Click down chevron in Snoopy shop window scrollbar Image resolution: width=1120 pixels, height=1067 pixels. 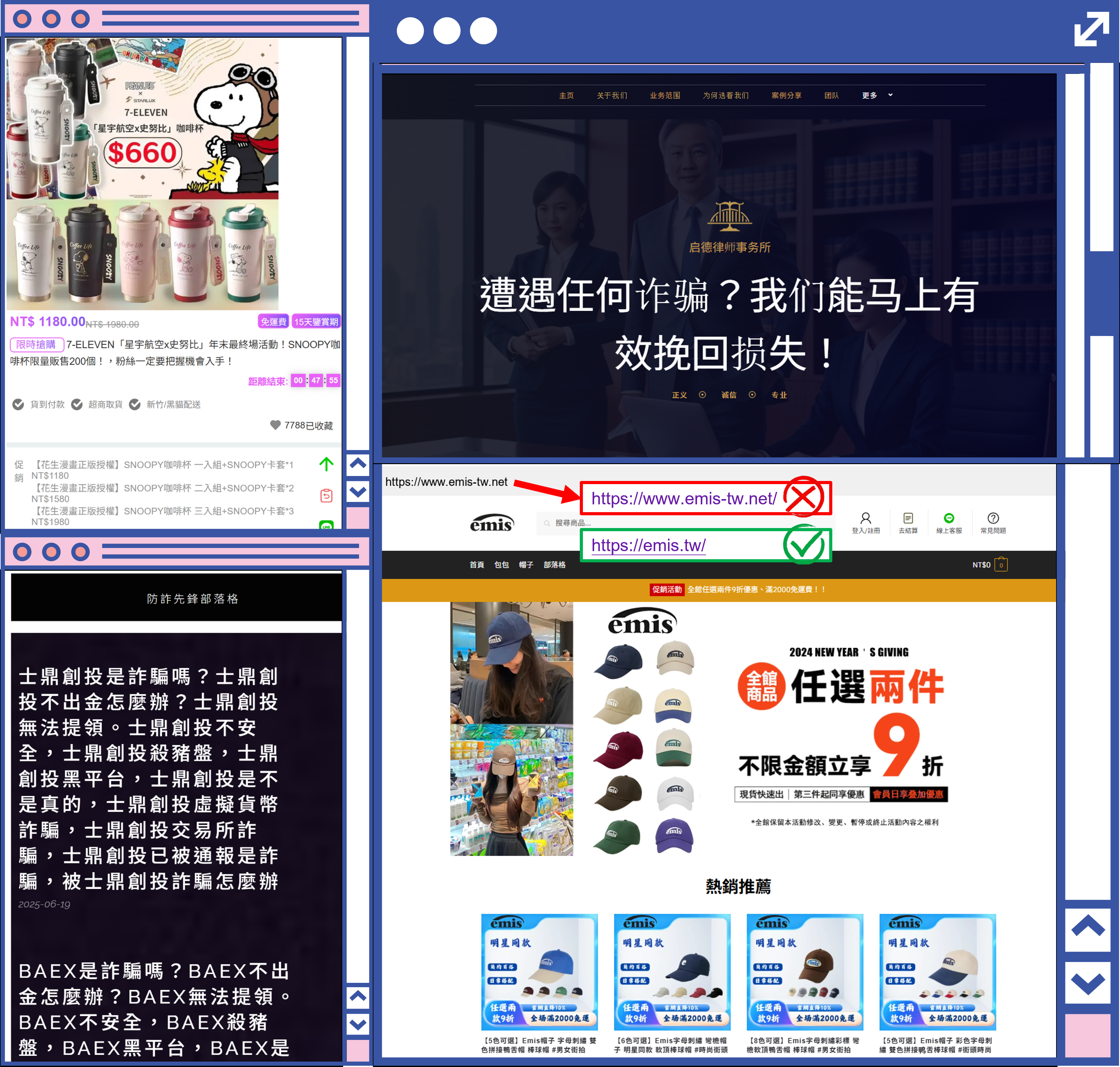(358, 491)
